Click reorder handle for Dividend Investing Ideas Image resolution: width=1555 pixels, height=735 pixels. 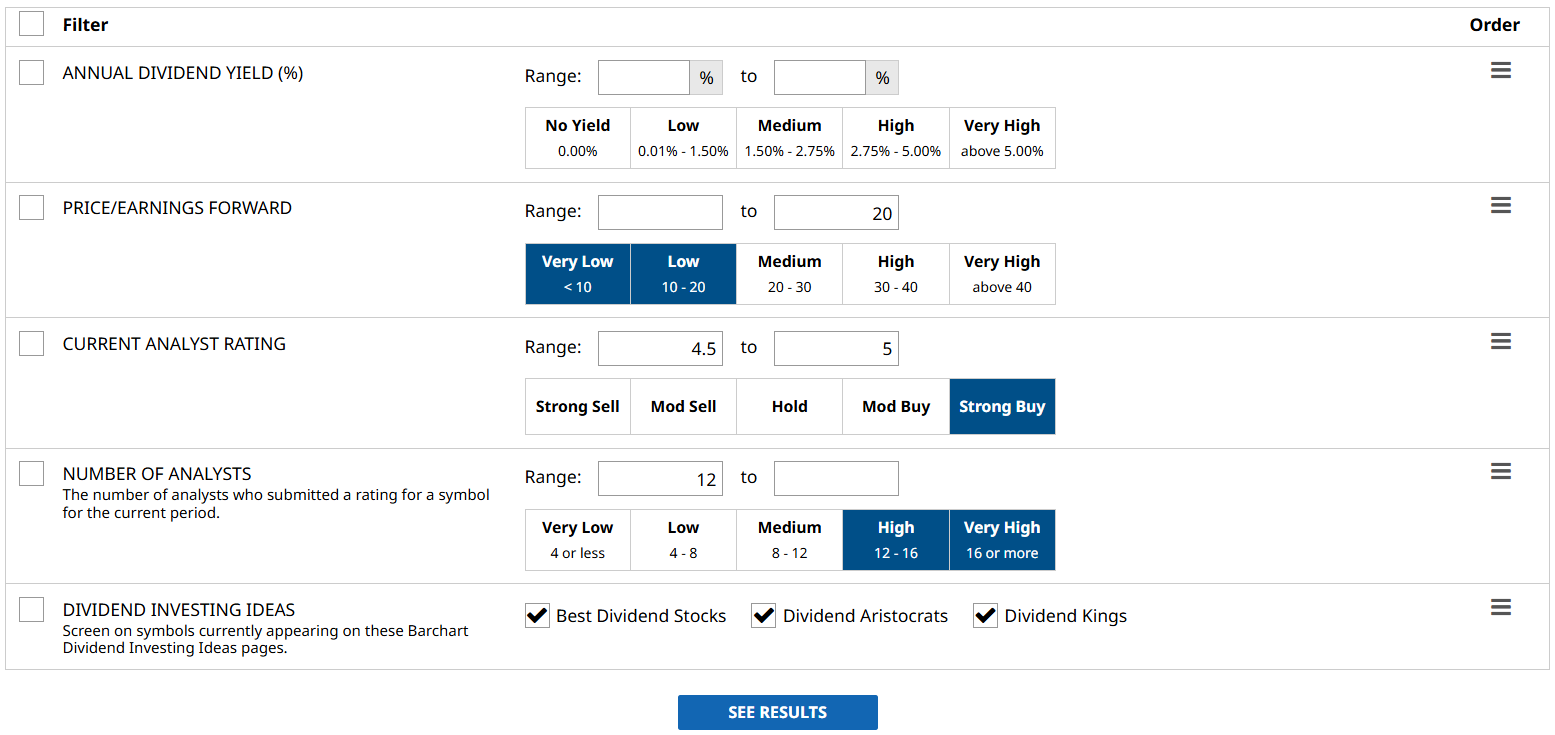[1500, 608]
